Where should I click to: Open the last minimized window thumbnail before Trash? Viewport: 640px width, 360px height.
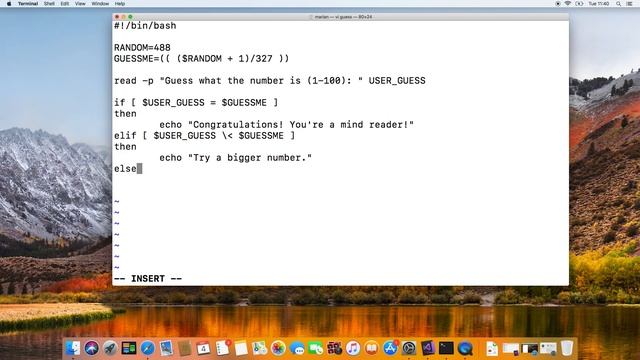tap(548, 349)
